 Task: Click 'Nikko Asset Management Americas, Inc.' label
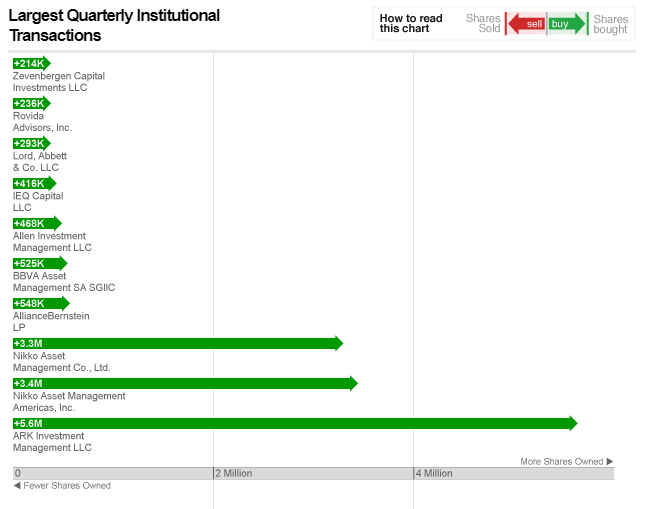[69, 402]
